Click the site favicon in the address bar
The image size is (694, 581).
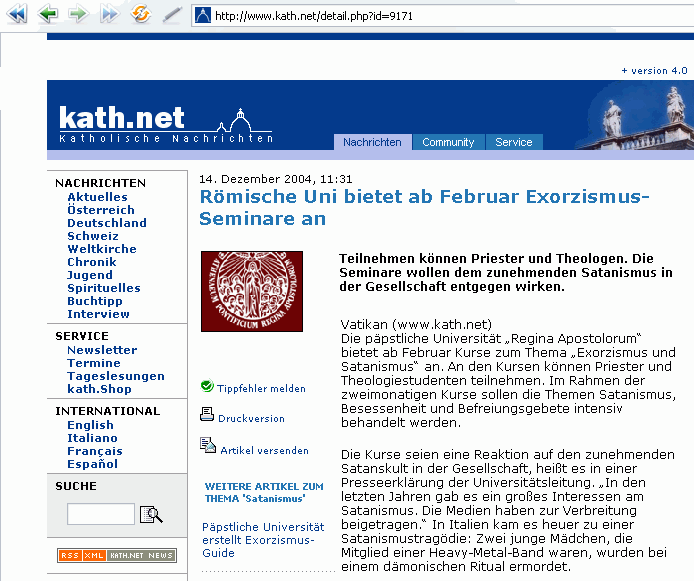click(203, 15)
